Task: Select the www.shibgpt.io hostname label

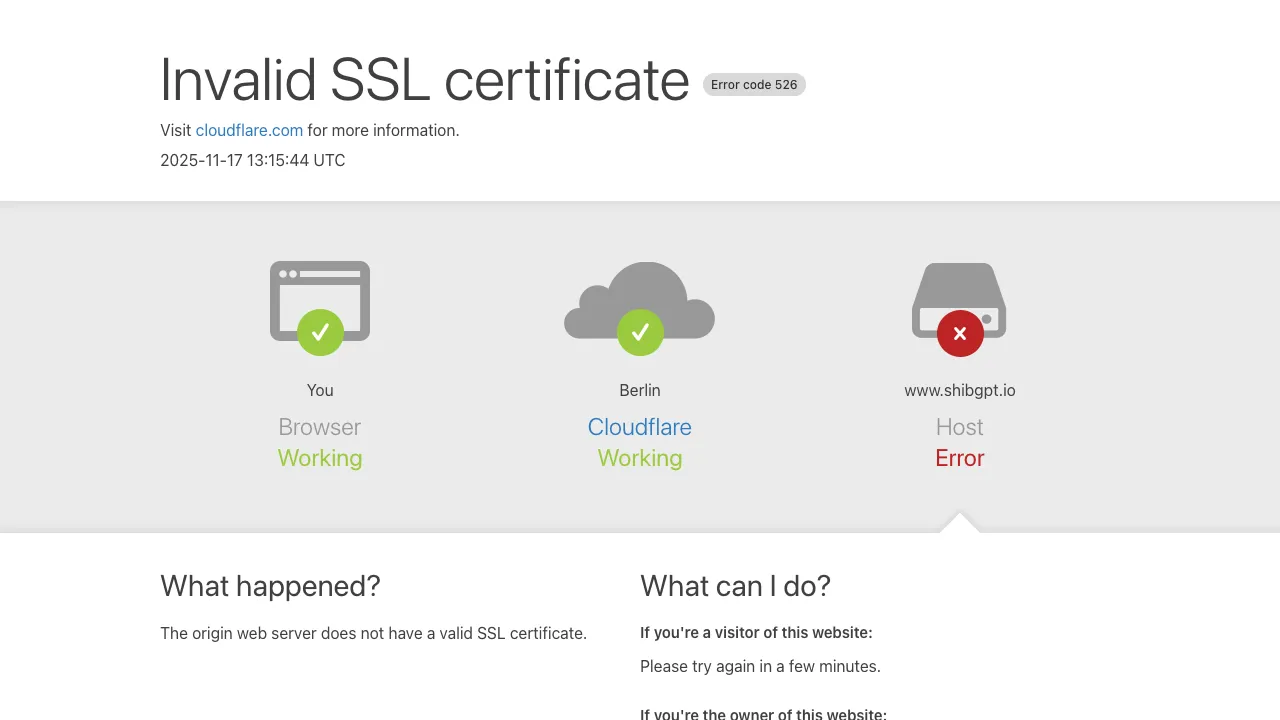Action: point(959,390)
